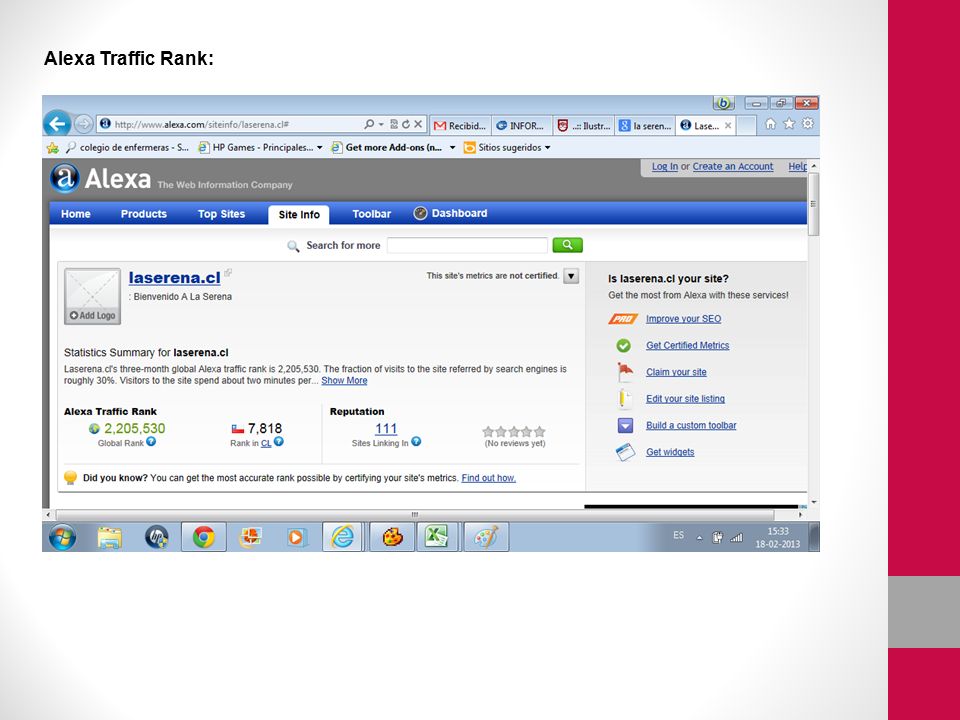Open the laserena.cl site link
Image resolution: width=960 pixels, height=720 pixels.
pos(174,277)
